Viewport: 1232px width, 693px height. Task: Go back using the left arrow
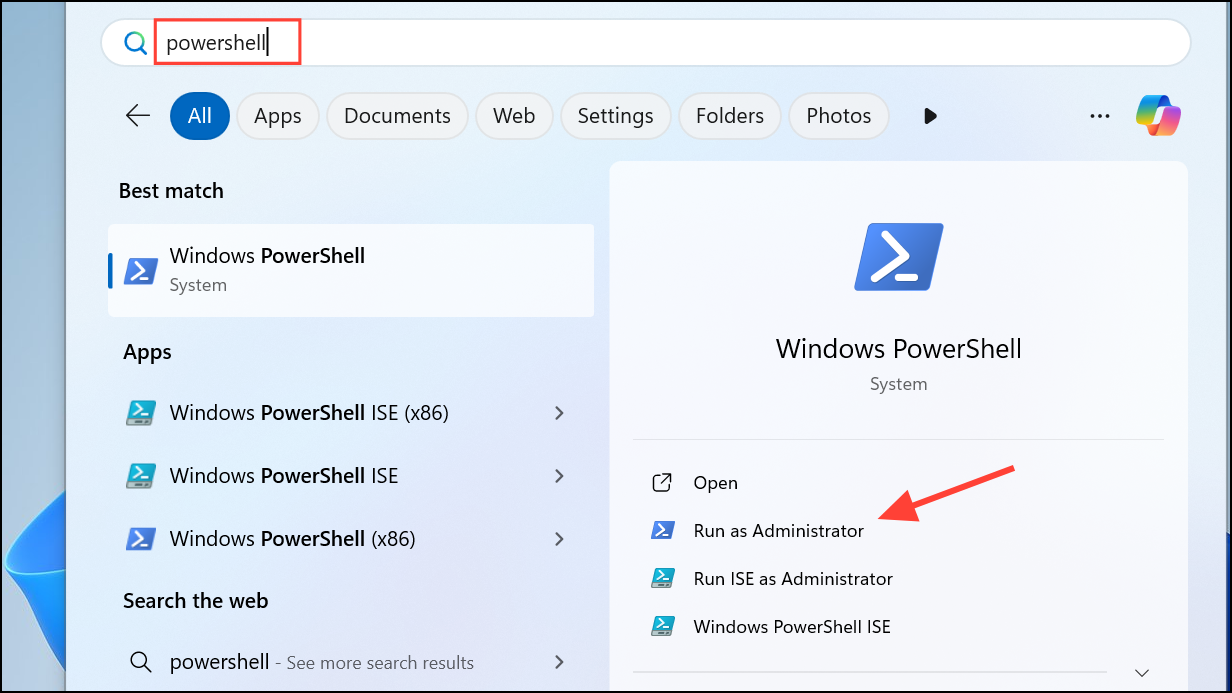tap(138, 116)
